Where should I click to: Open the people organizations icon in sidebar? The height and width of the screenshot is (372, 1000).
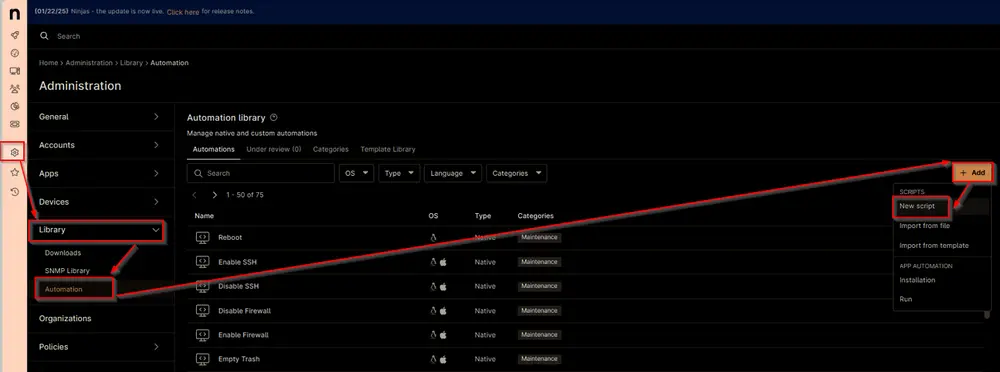15,89
